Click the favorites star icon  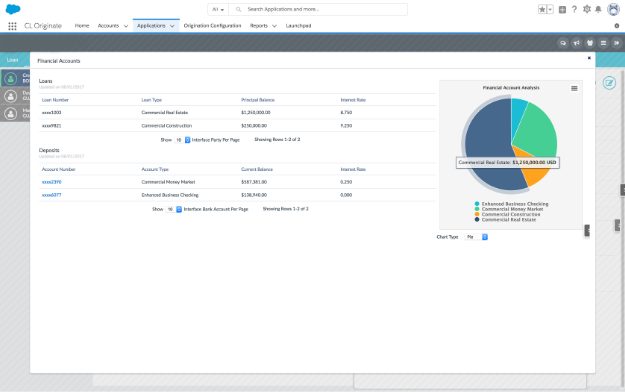click(542, 10)
